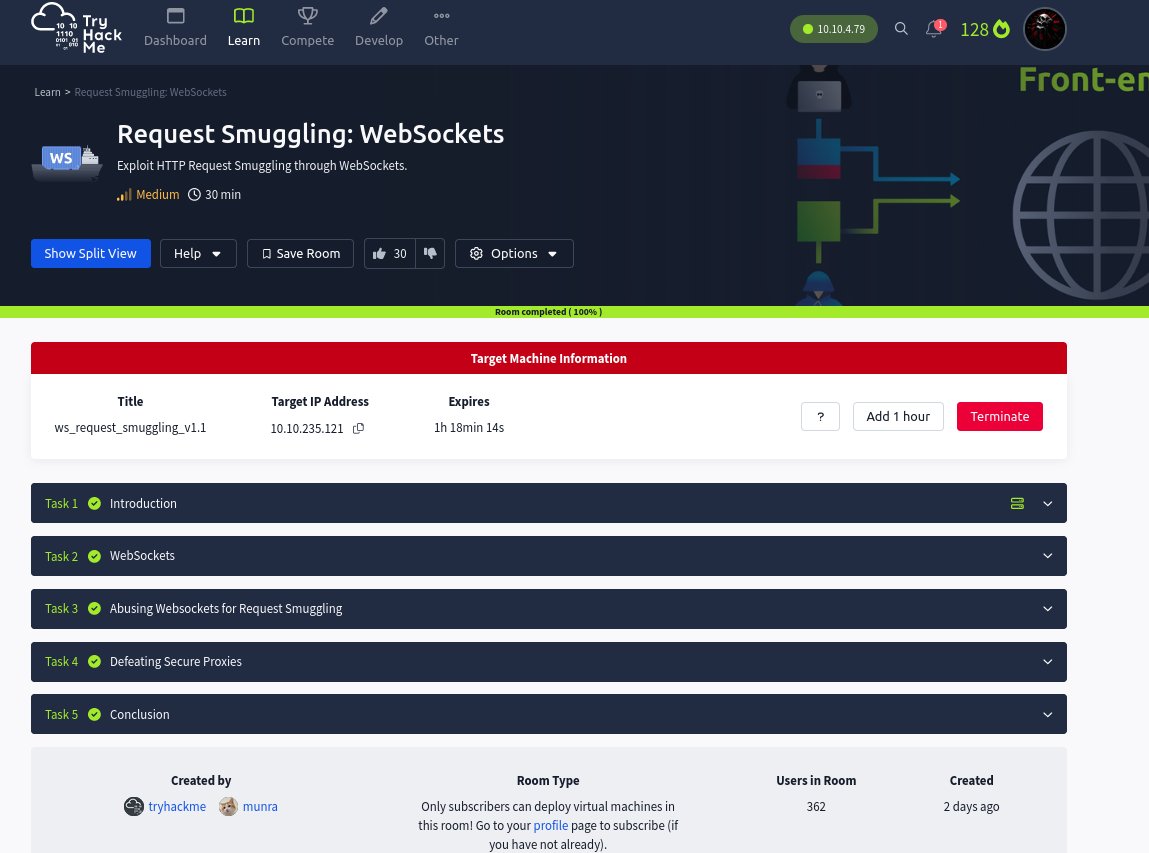Click the Learn breadcrumb link
Image resolution: width=1149 pixels, height=853 pixels.
point(48,92)
